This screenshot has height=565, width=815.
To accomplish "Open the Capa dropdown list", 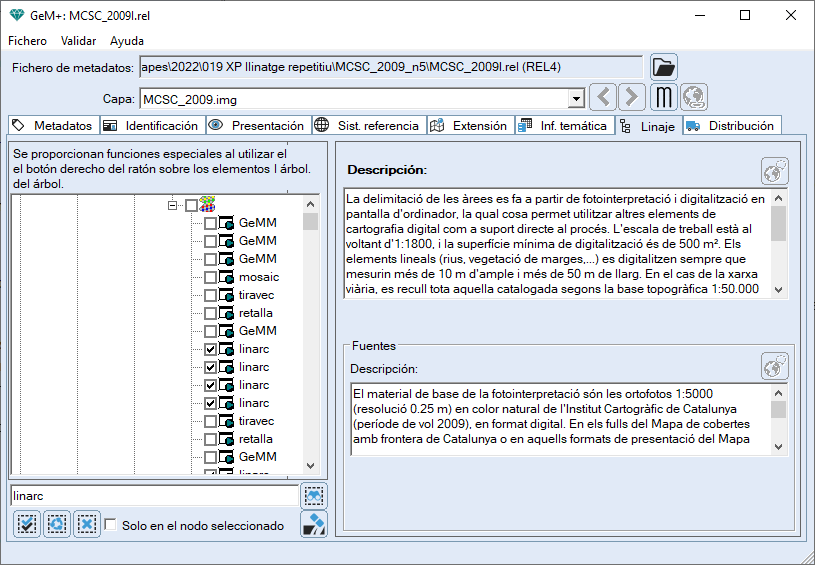I will pyautogui.click(x=575, y=99).
